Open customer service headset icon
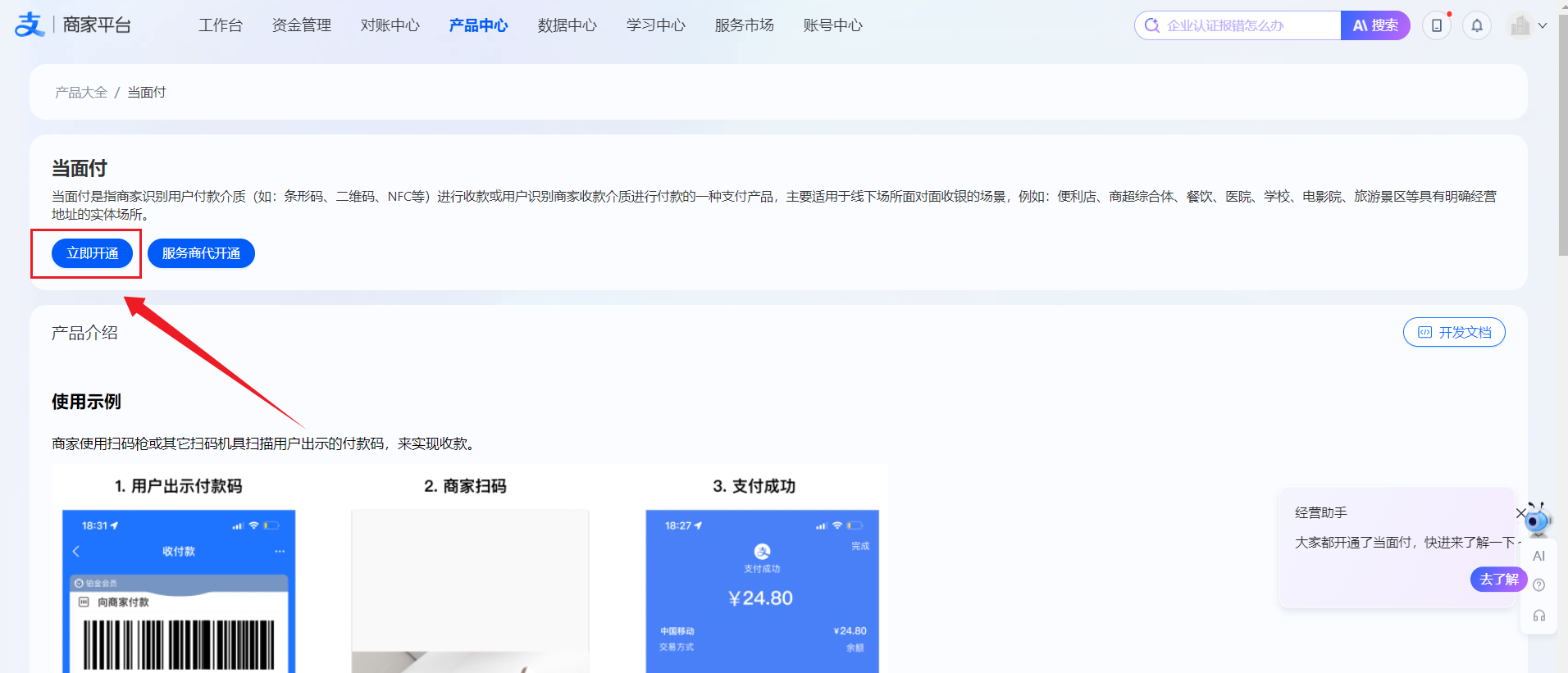The width and height of the screenshot is (1568, 673). click(x=1538, y=616)
